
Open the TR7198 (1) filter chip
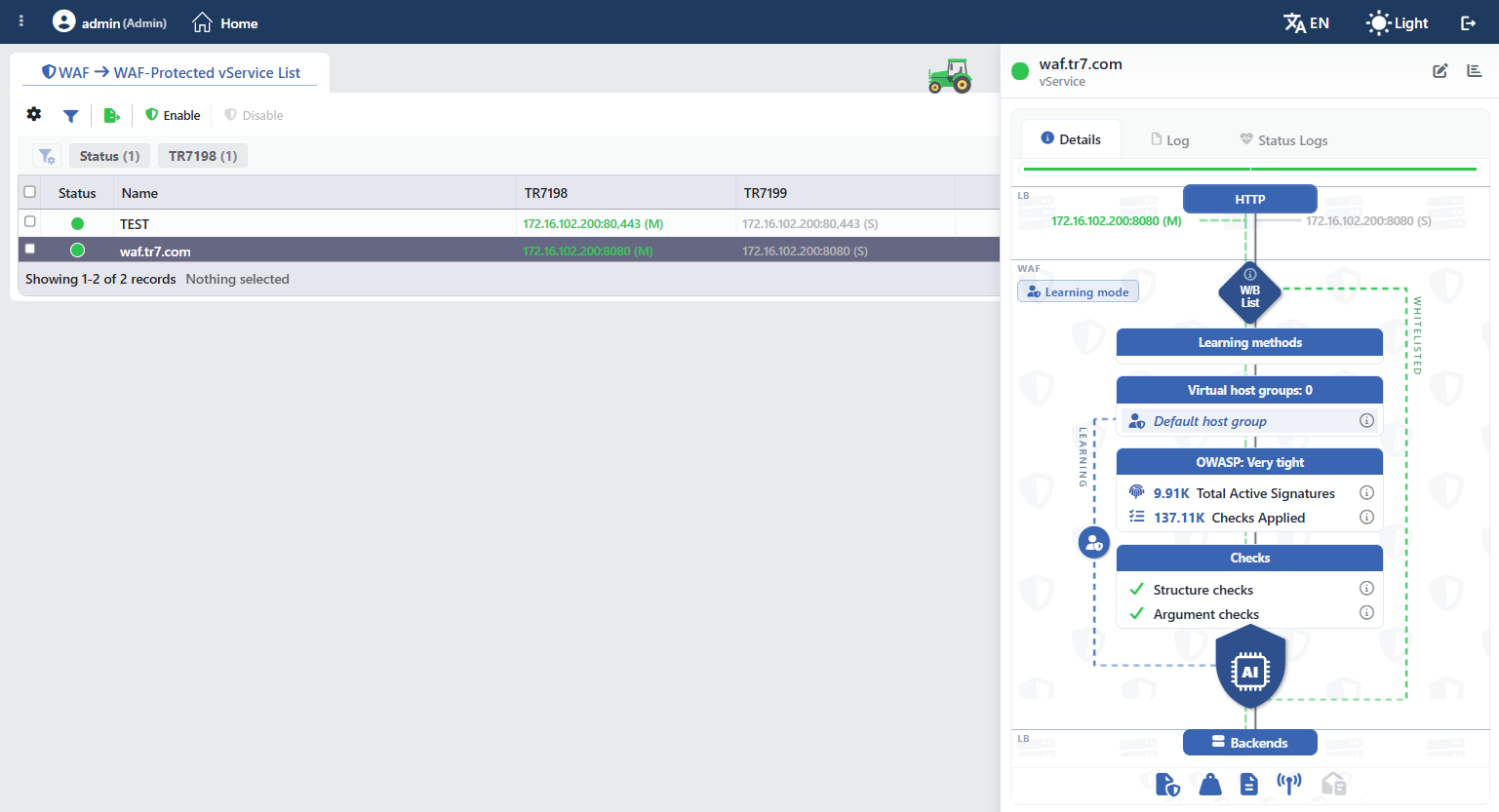[x=203, y=156]
